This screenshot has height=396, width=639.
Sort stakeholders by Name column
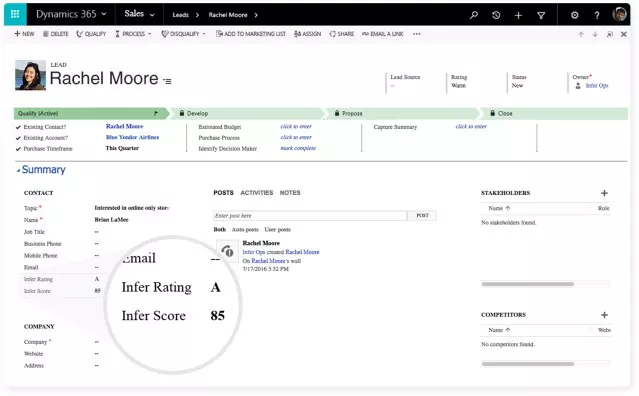(x=499, y=208)
